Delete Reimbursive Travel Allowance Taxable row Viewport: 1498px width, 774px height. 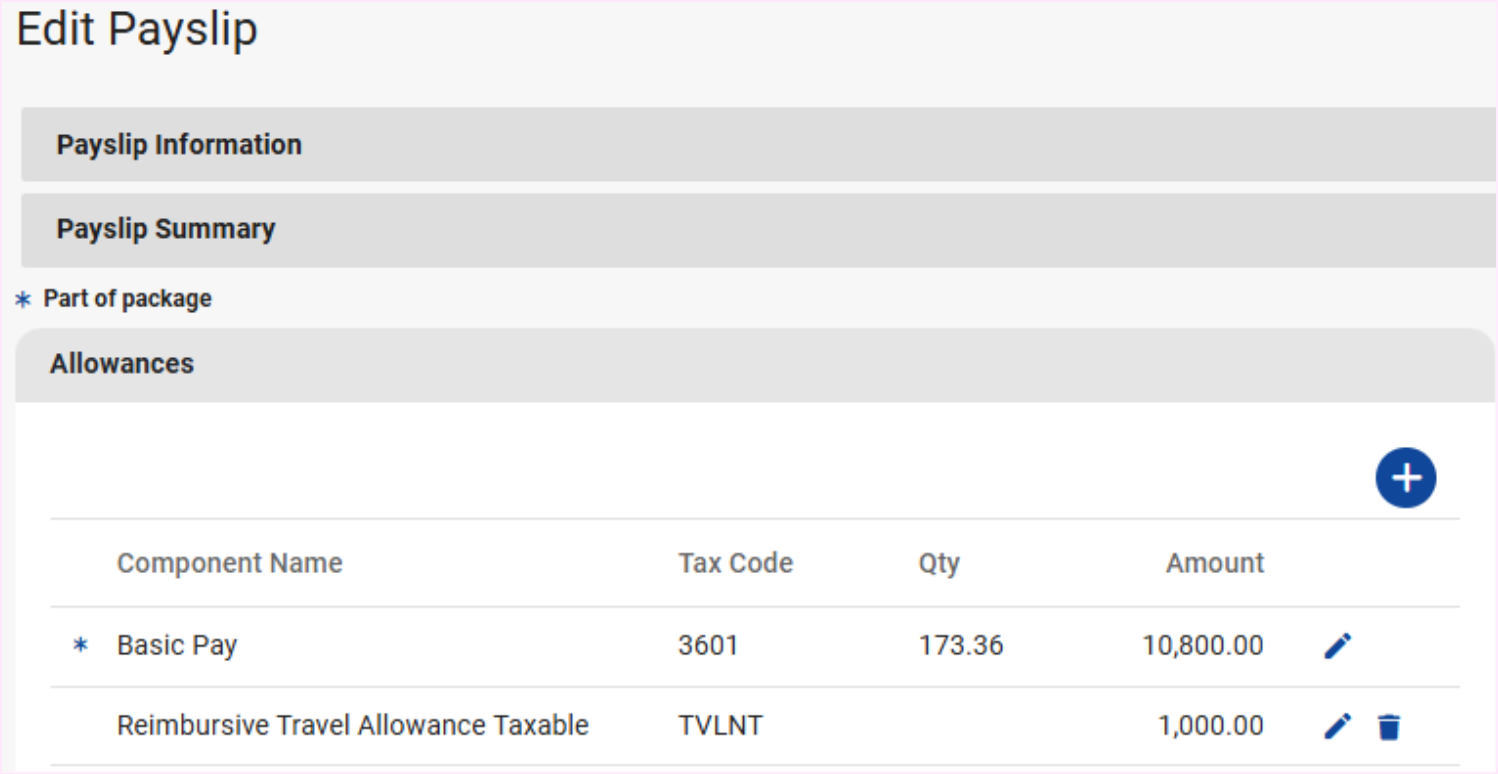1388,727
